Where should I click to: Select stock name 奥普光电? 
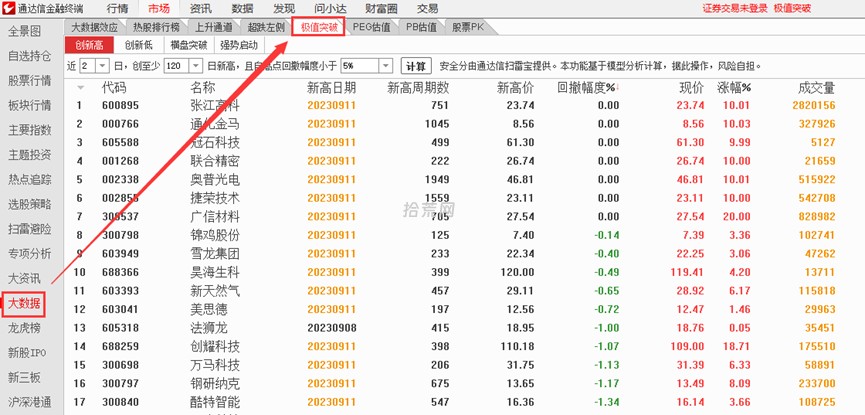(215, 179)
